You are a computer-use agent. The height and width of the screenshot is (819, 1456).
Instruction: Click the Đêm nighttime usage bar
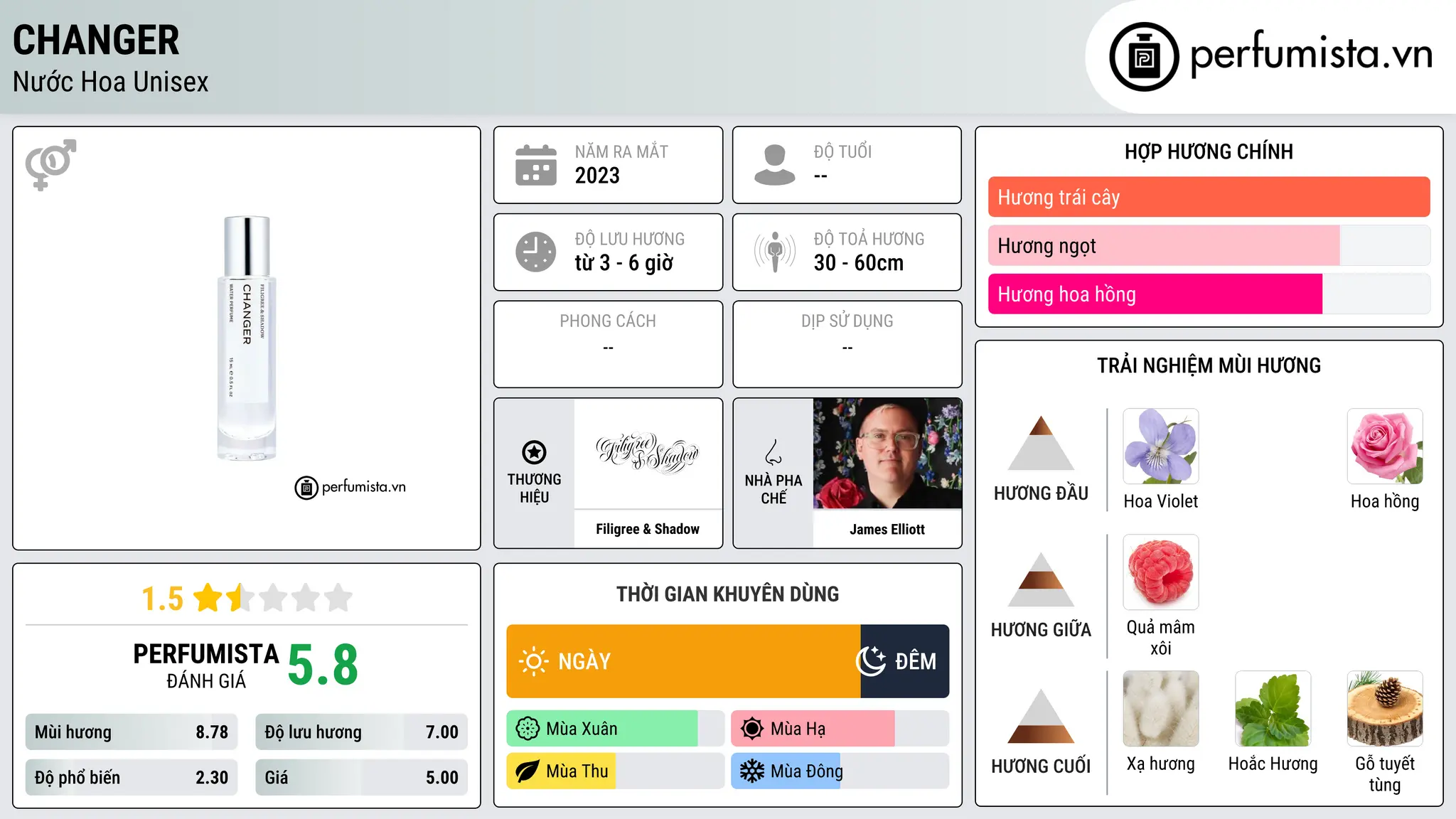pyautogui.click(x=904, y=661)
